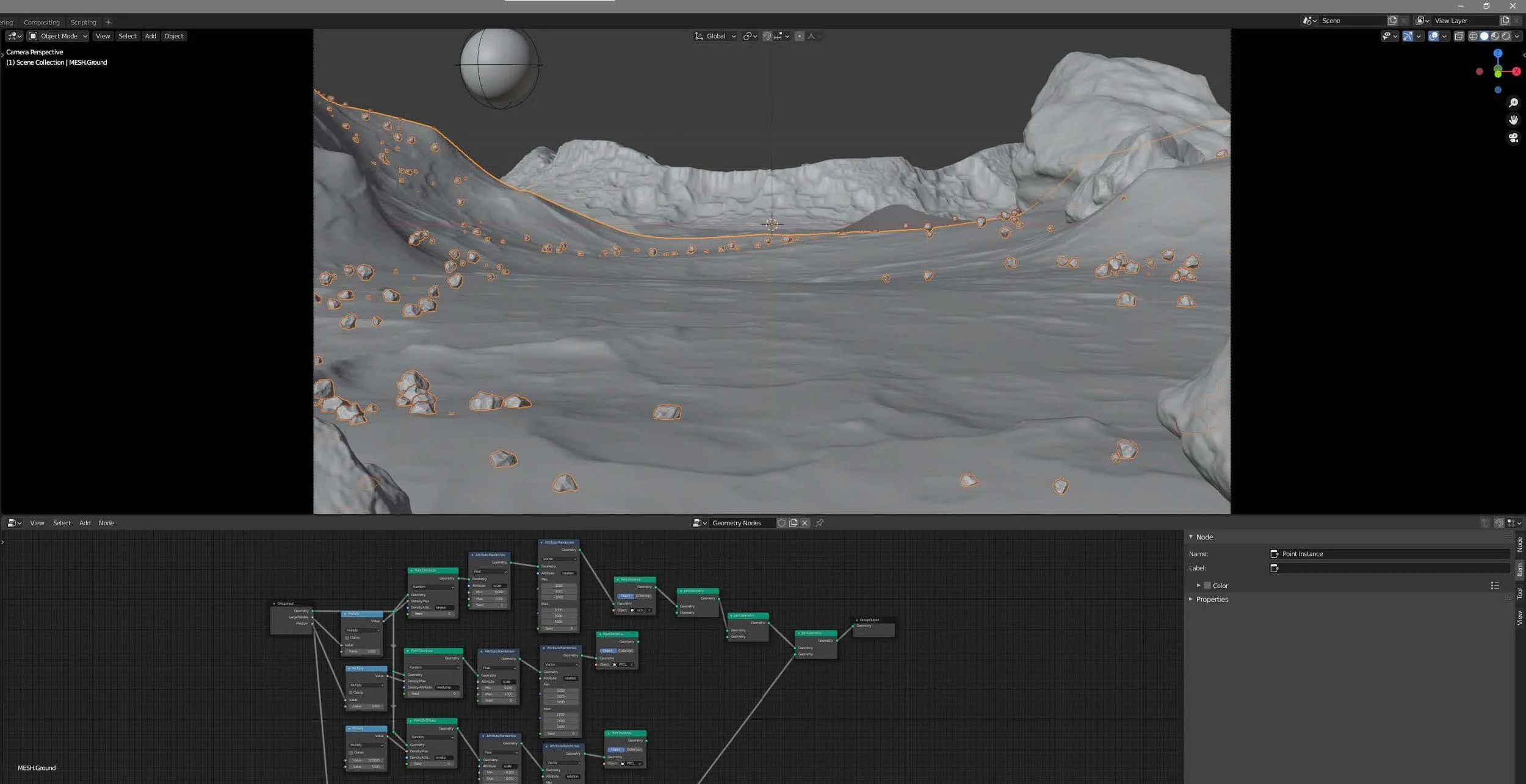
Task: Open the Object Mode dropdown
Action: [x=58, y=36]
